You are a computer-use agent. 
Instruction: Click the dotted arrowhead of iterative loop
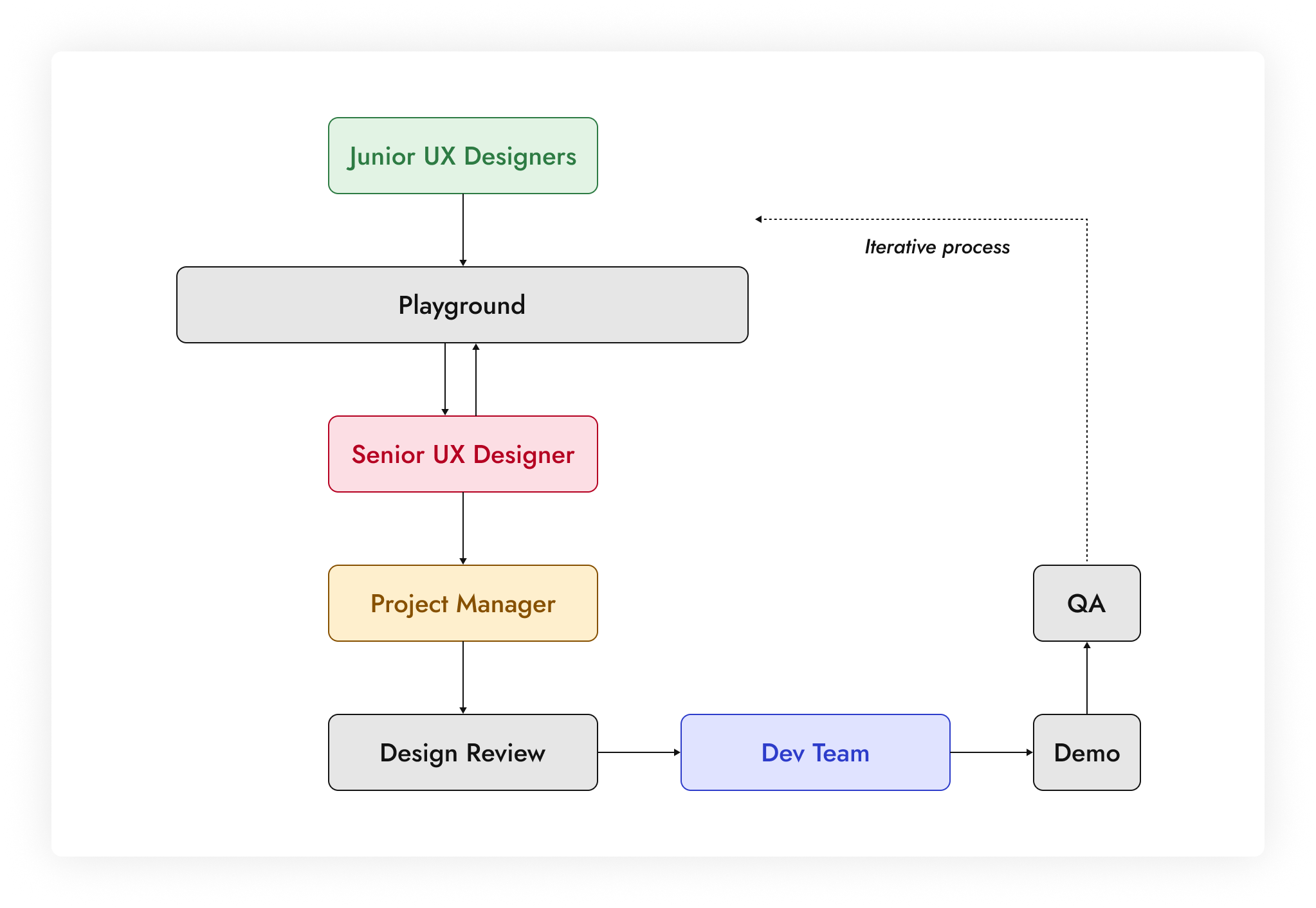[759, 219]
